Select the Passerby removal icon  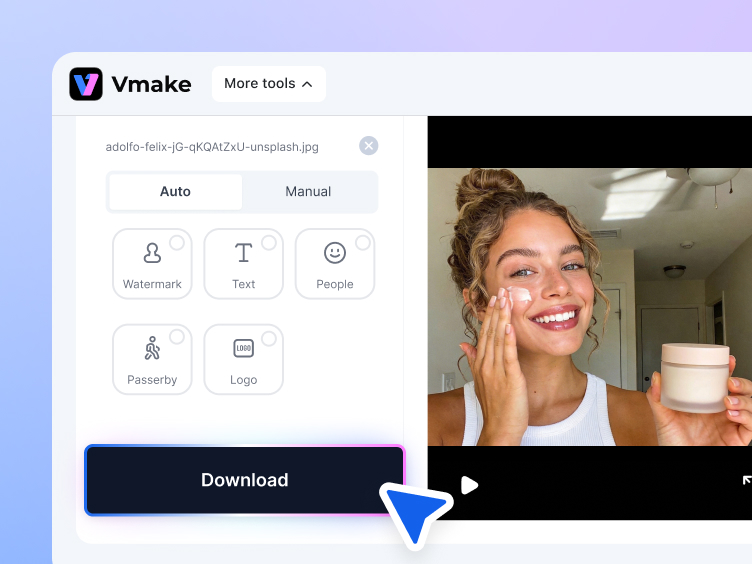coord(152,349)
